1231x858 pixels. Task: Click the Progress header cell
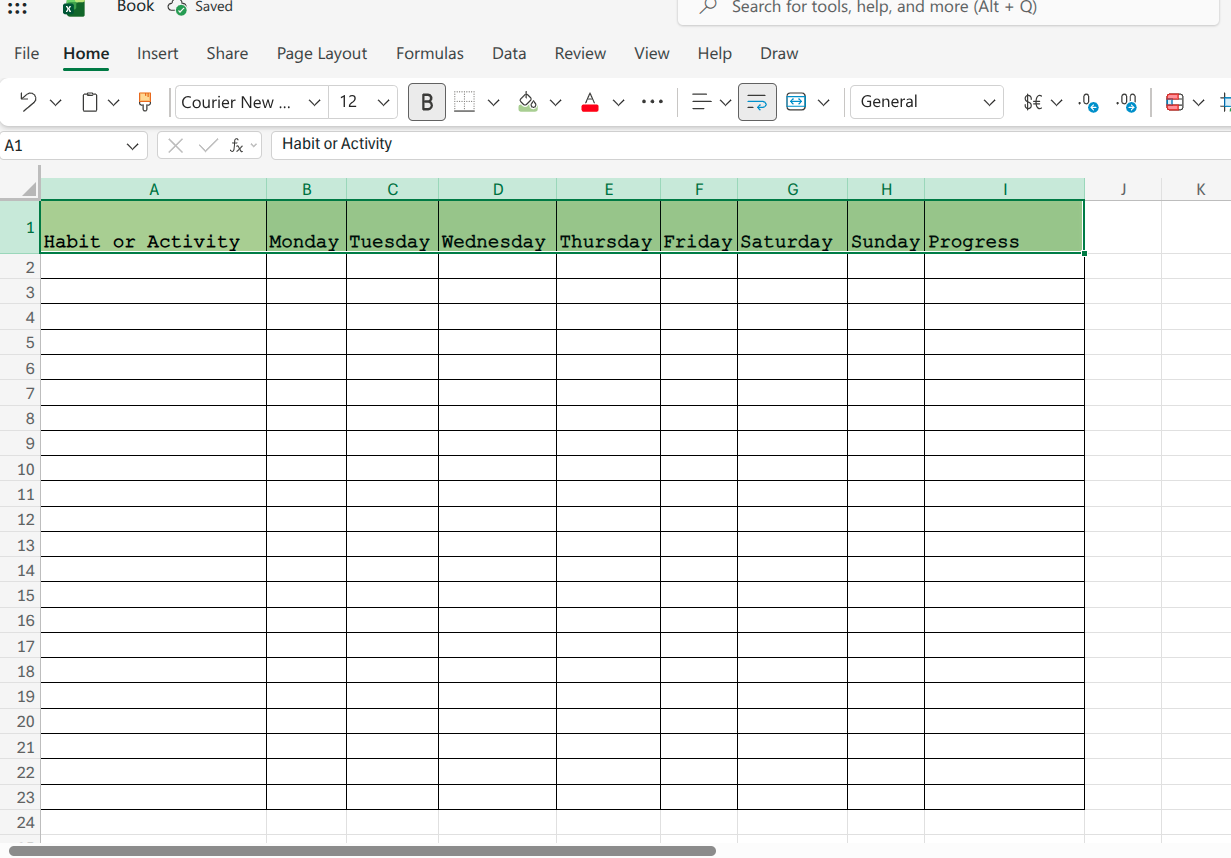(1004, 227)
